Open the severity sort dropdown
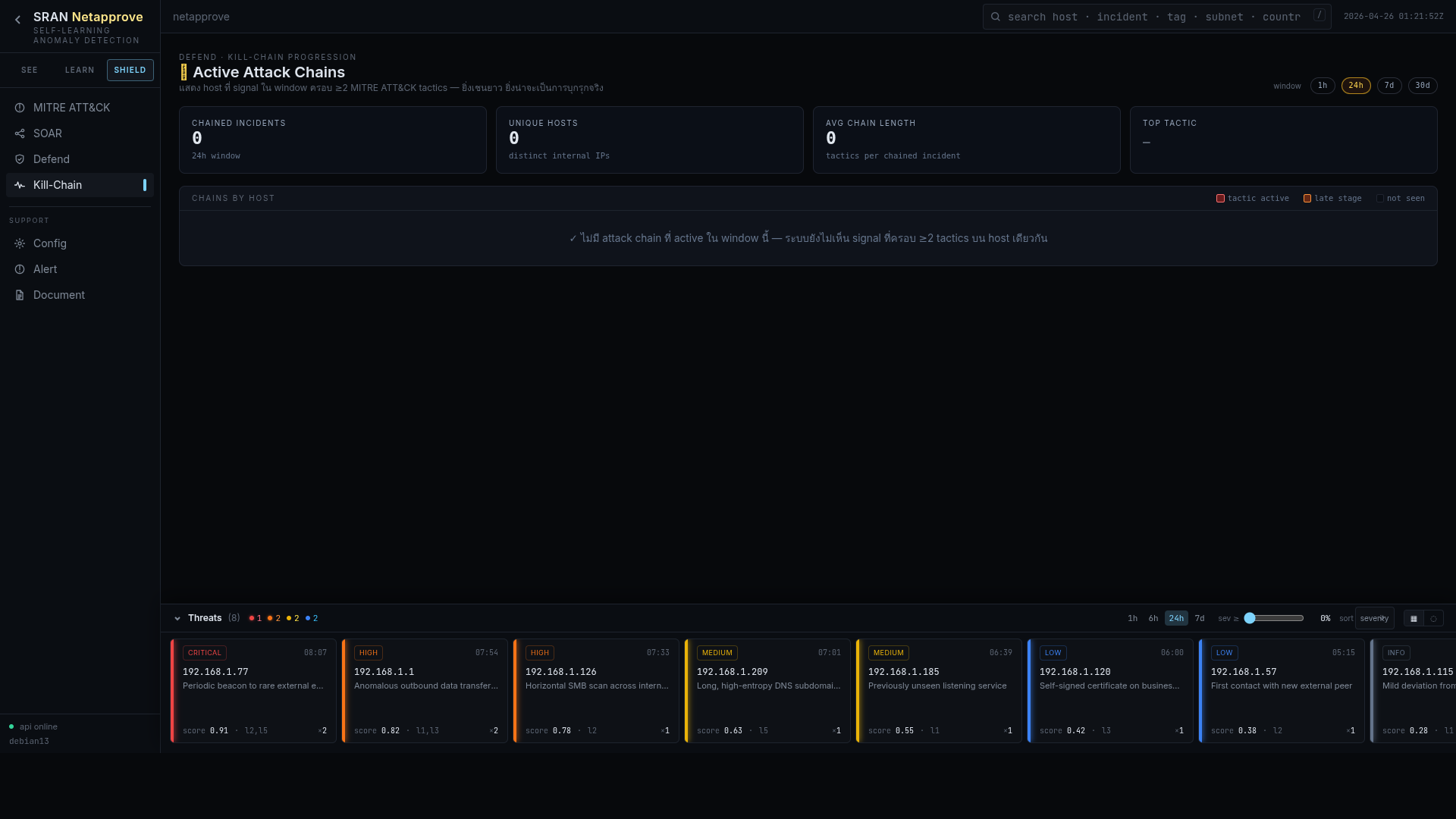The width and height of the screenshot is (1456, 819). tap(1374, 618)
